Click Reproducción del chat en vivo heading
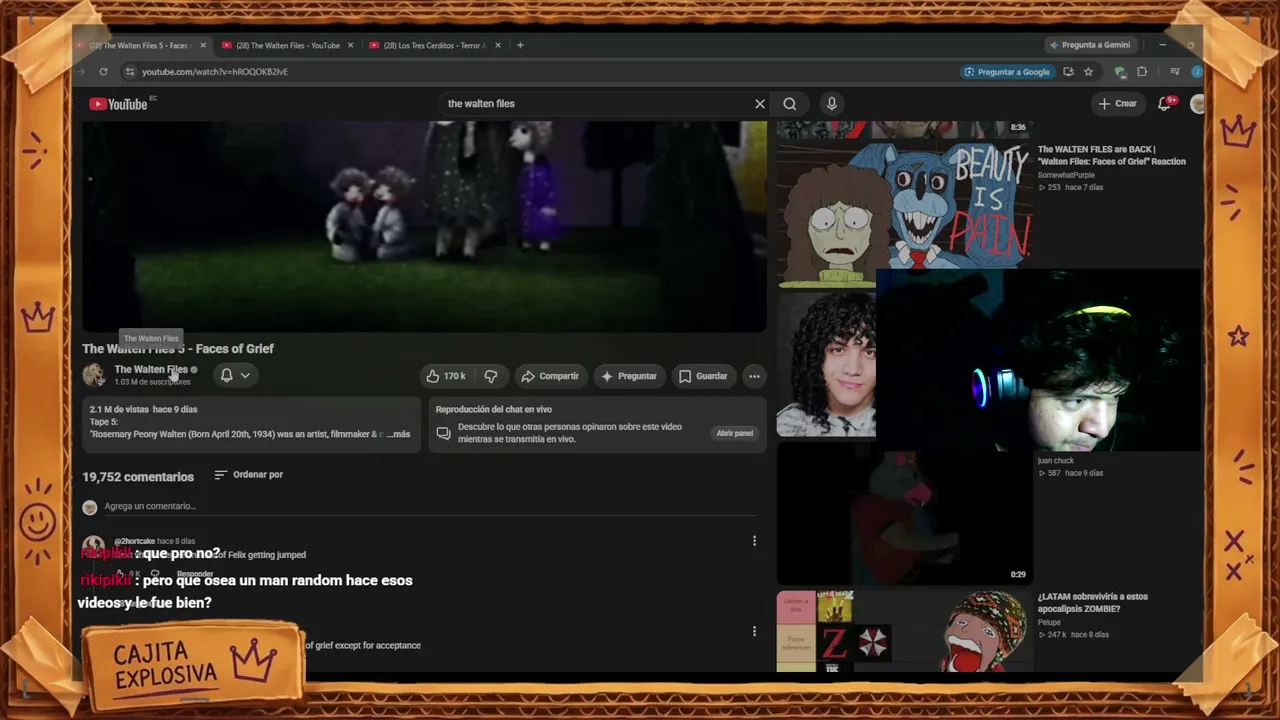This screenshot has width=1280, height=720. click(x=494, y=409)
